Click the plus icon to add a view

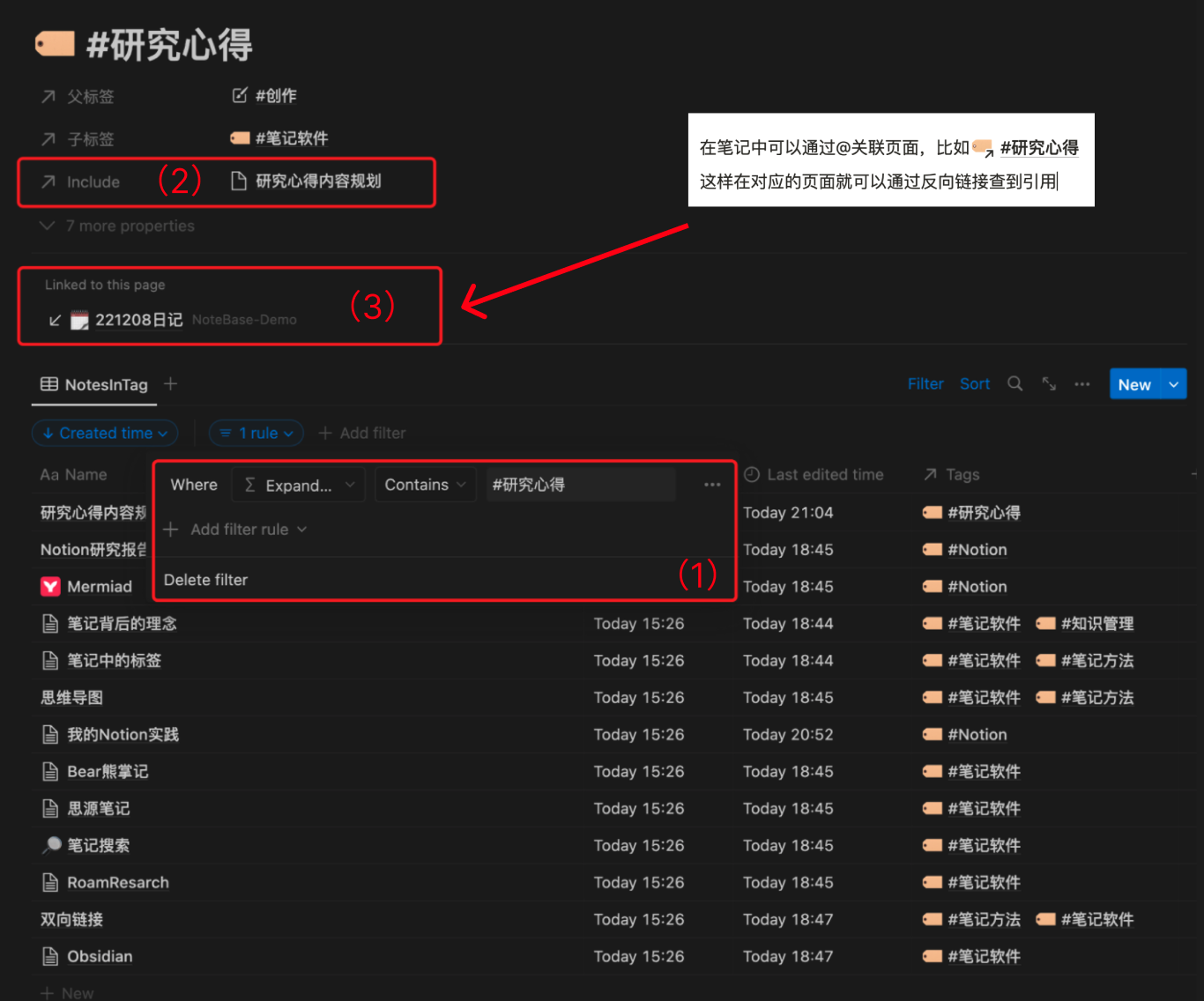coord(171,384)
